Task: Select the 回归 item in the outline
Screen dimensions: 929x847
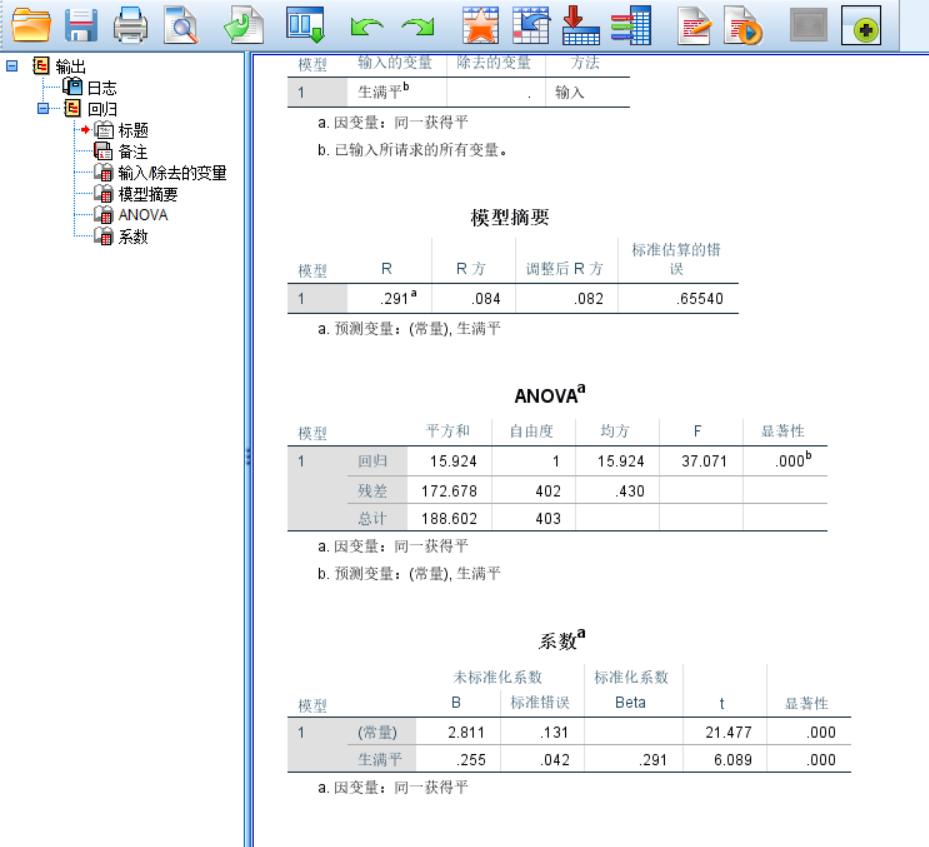Action: click(102, 109)
